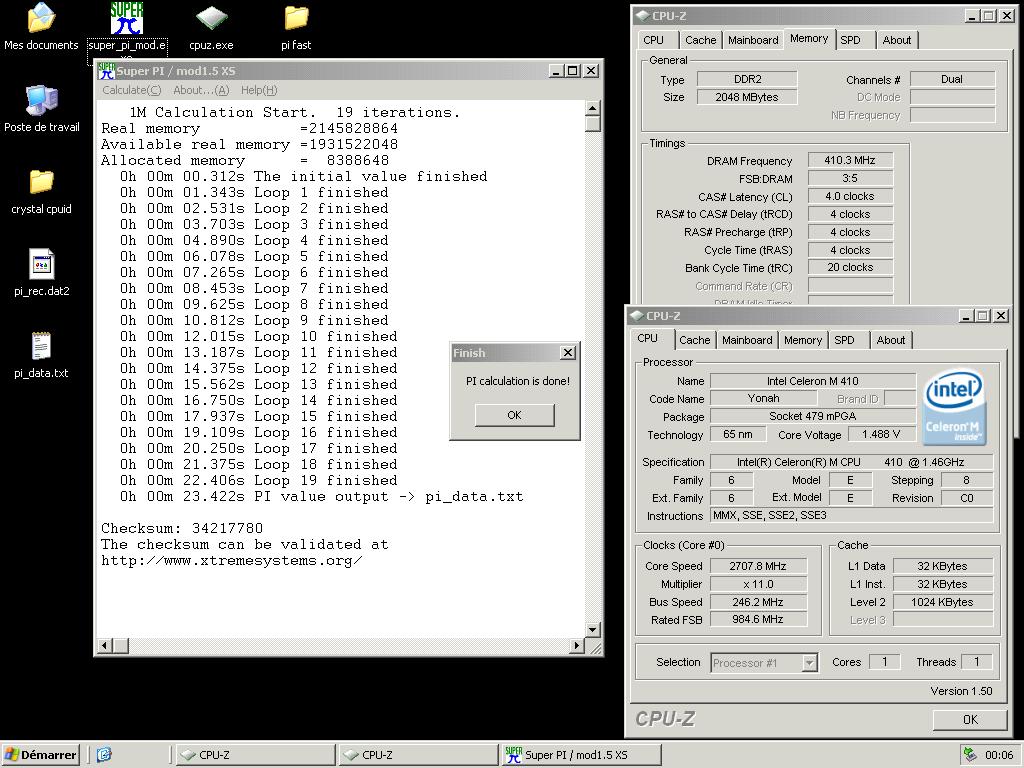Click Super PI vertical scrollbar up arrow

tap(592, 108)
